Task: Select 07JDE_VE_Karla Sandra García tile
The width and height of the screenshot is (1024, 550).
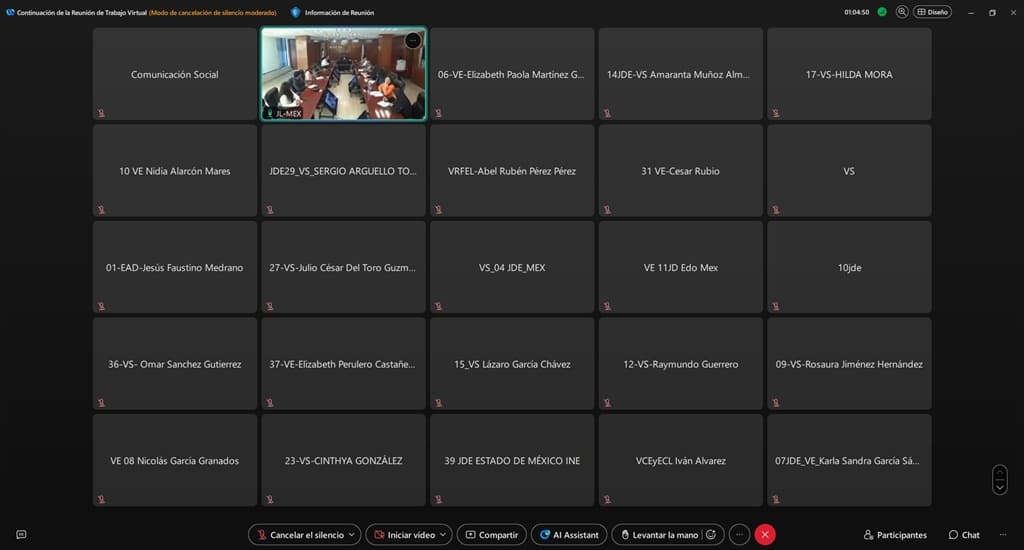Action: 849,461
